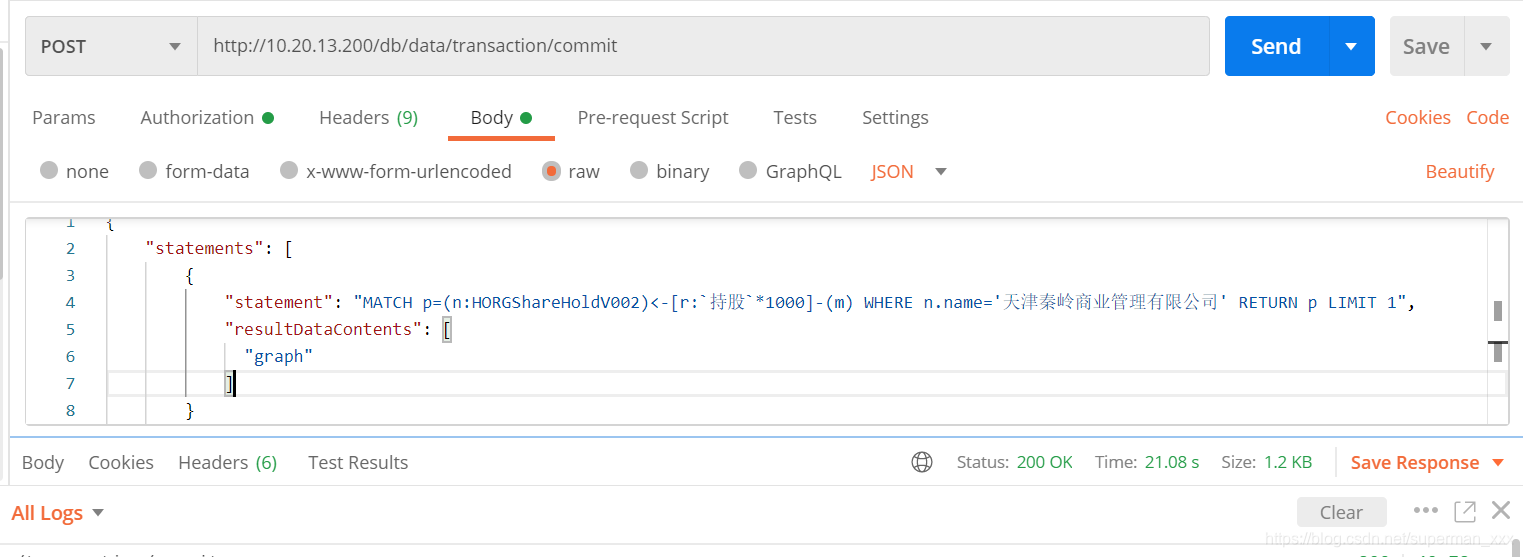The width and height of the screenshot is (1523, 557).
Task: Expand the Send button arrow menu
Action: coord(1351,46)
